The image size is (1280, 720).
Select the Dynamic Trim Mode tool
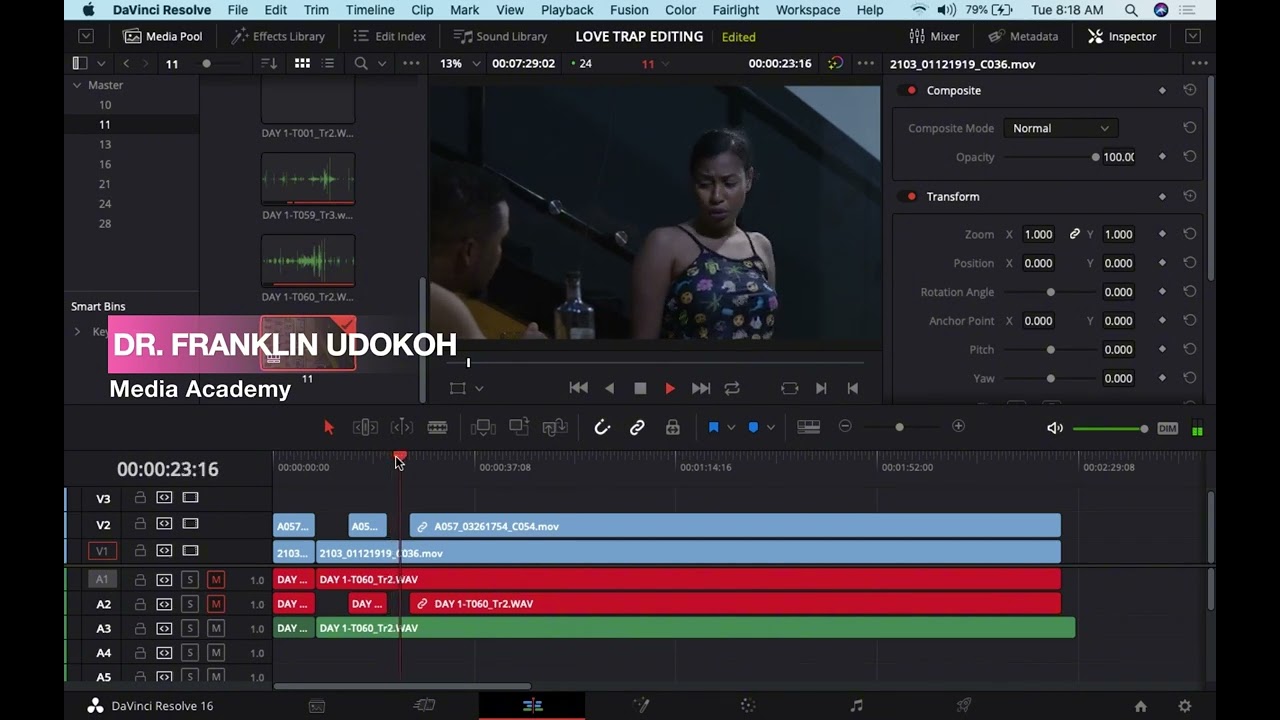click(x=401, y=427)
